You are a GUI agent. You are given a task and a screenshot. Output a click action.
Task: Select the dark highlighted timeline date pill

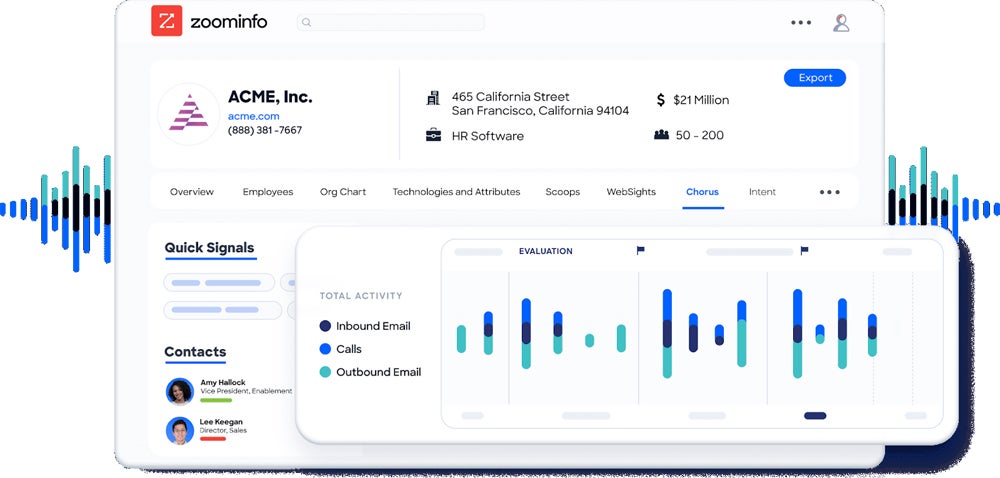click(x=815, y=416)
